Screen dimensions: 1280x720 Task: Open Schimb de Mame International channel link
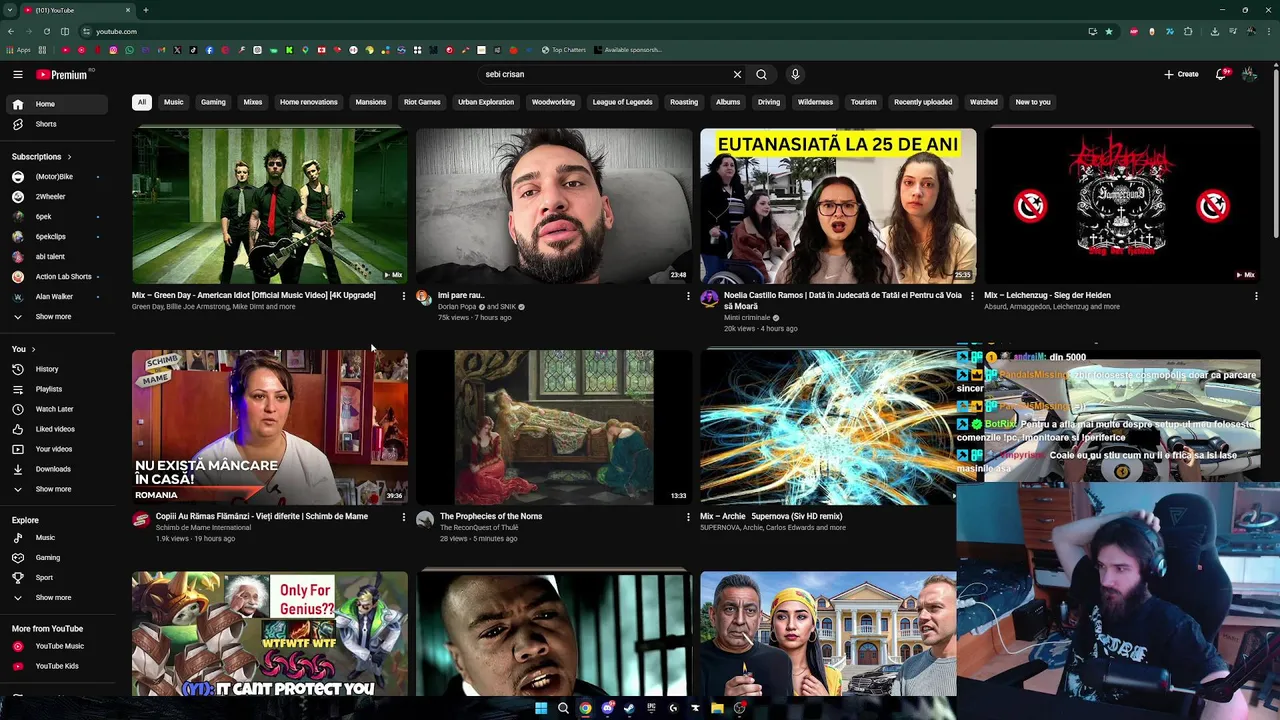[203, 528]
